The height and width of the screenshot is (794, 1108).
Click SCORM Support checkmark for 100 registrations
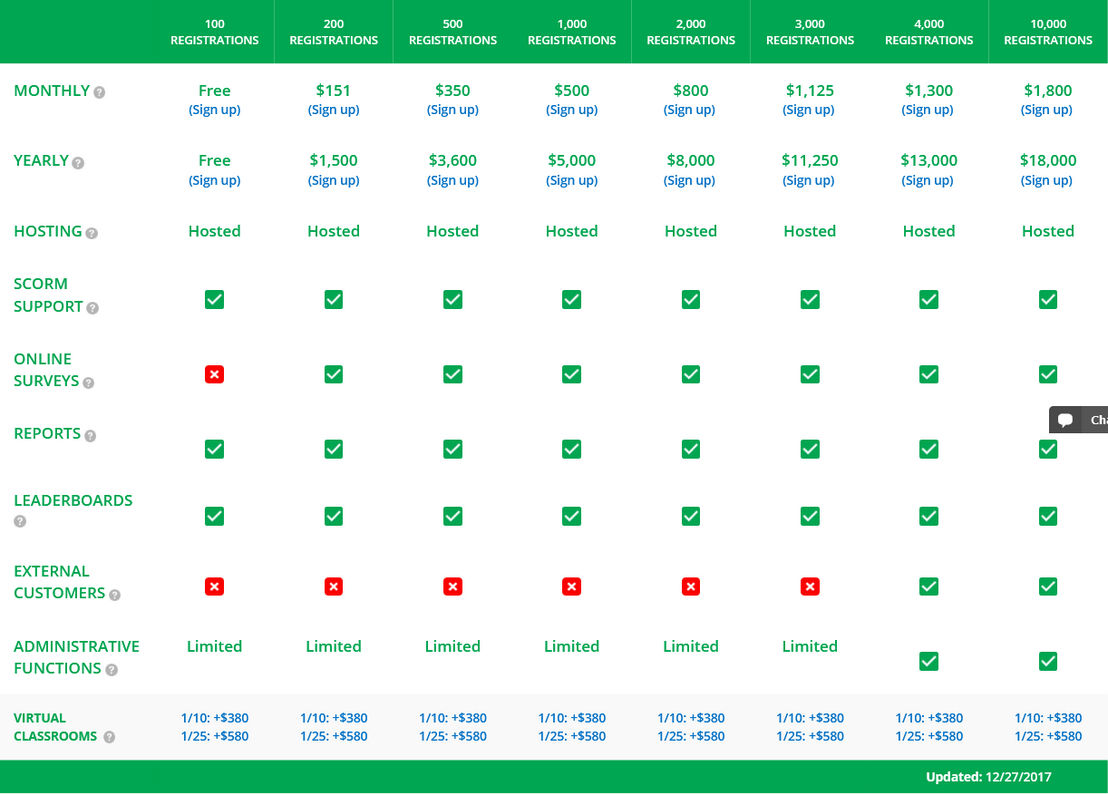tap(214, 300)
